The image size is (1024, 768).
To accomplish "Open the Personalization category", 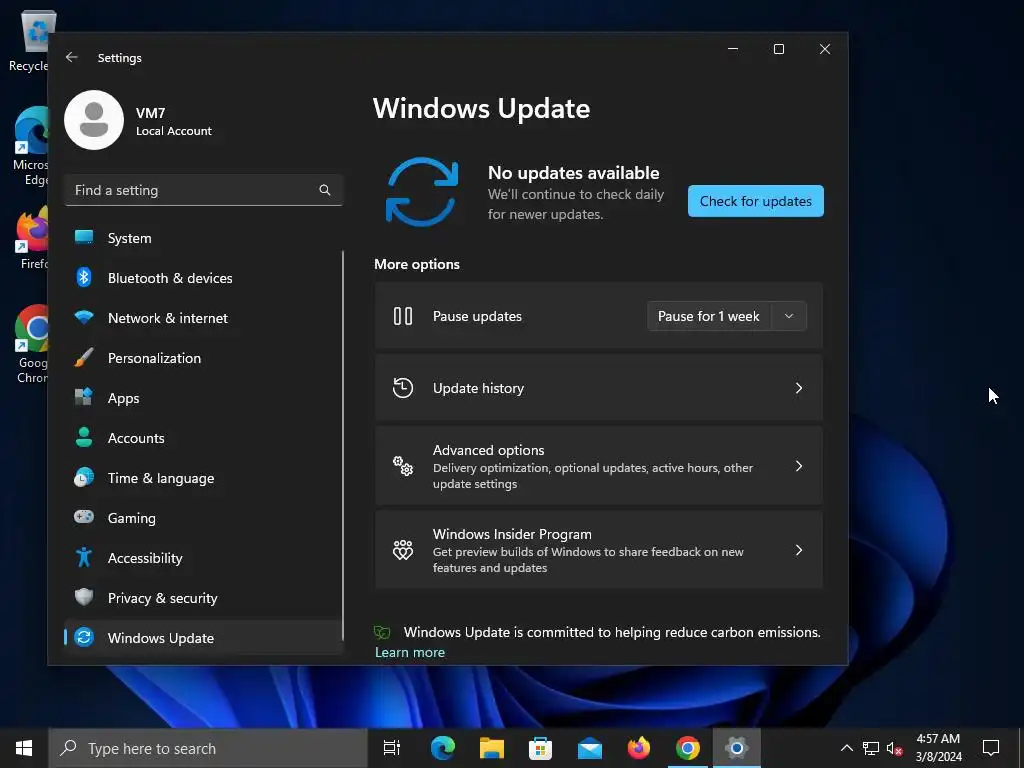I will pyautogui.click(x=203, y=357).
